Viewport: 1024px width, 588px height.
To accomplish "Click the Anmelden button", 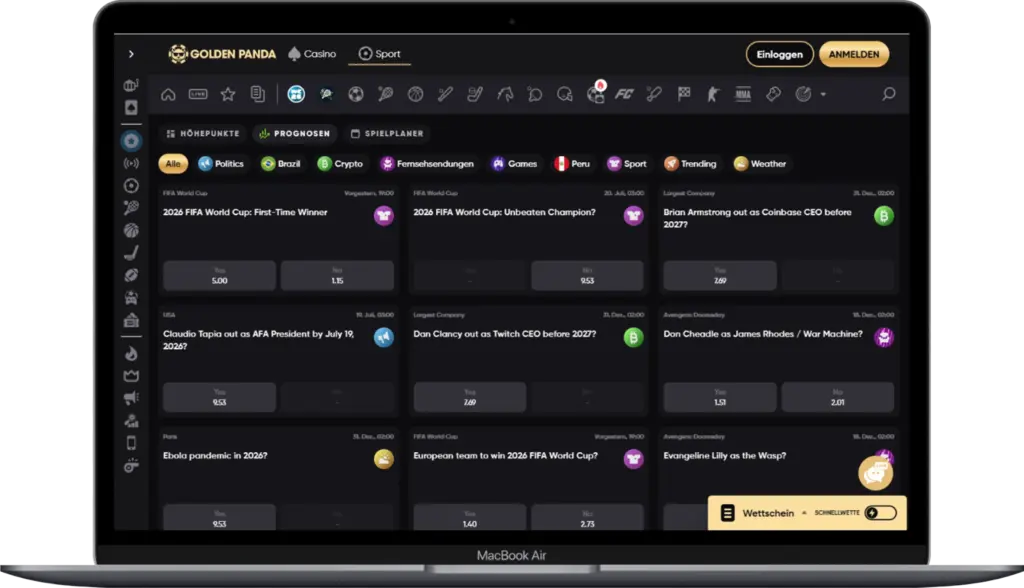I will pos(854,54).
